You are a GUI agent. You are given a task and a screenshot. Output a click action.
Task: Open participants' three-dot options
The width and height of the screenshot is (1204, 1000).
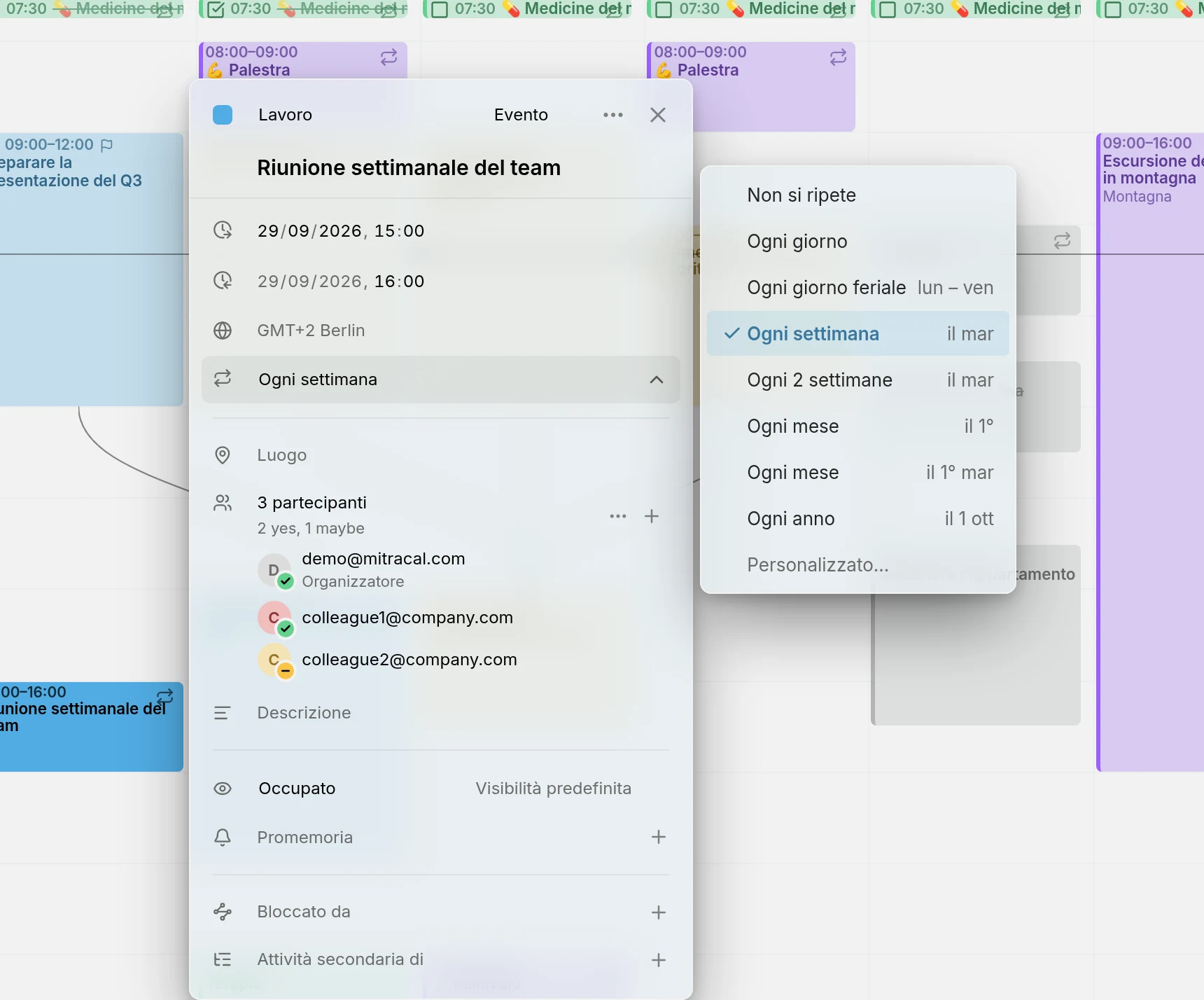click(x=618, y=516)
